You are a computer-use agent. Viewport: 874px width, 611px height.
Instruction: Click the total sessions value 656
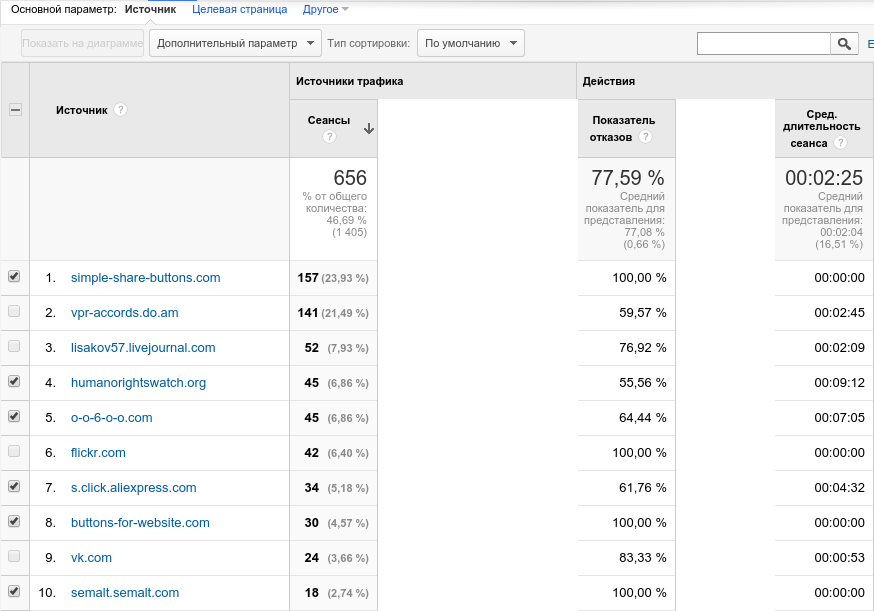350,178
